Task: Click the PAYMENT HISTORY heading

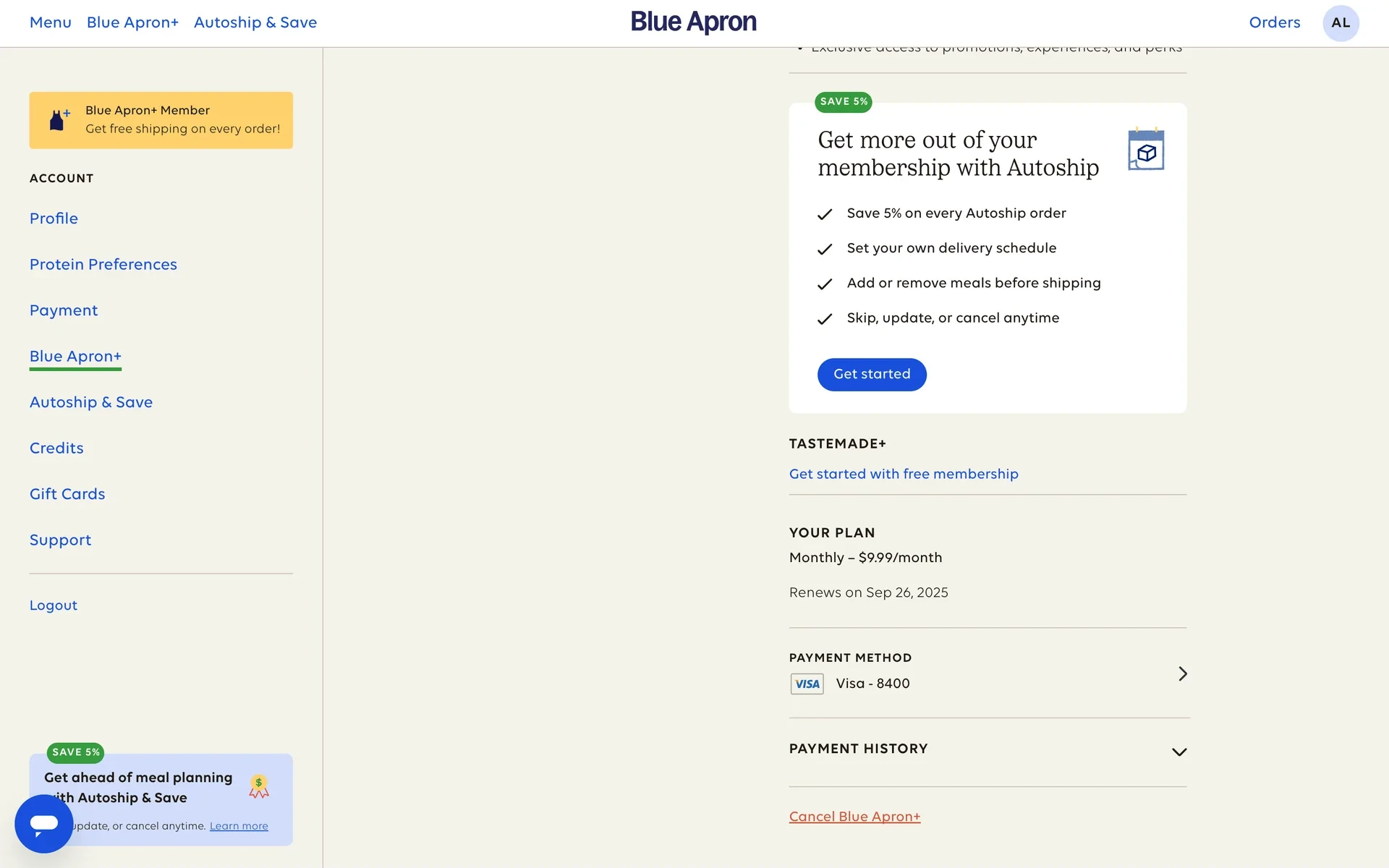Action: coord(858,749)
